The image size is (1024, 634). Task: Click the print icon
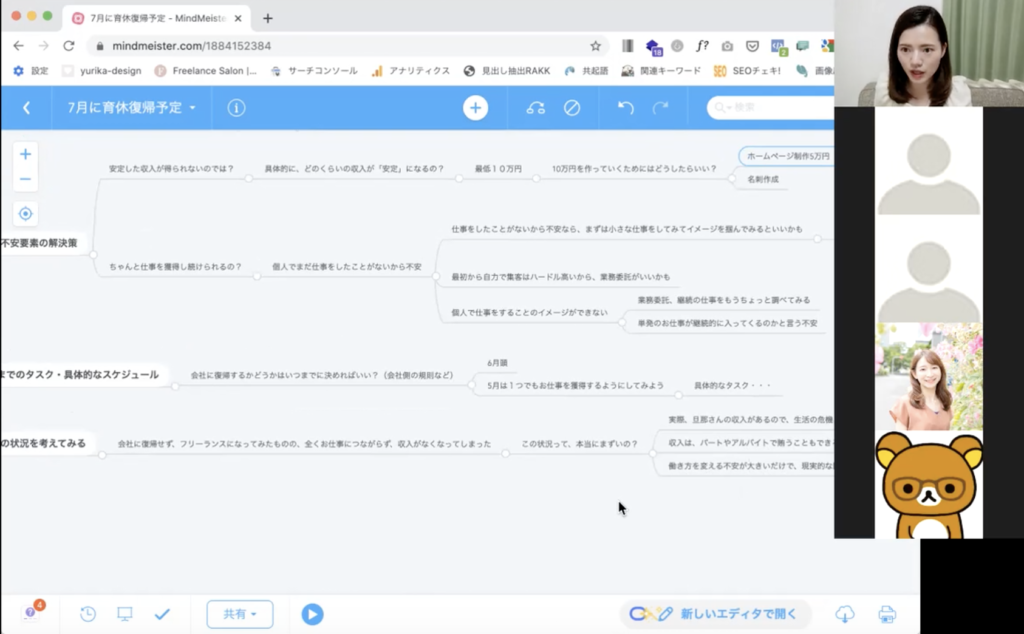[886, 614]
